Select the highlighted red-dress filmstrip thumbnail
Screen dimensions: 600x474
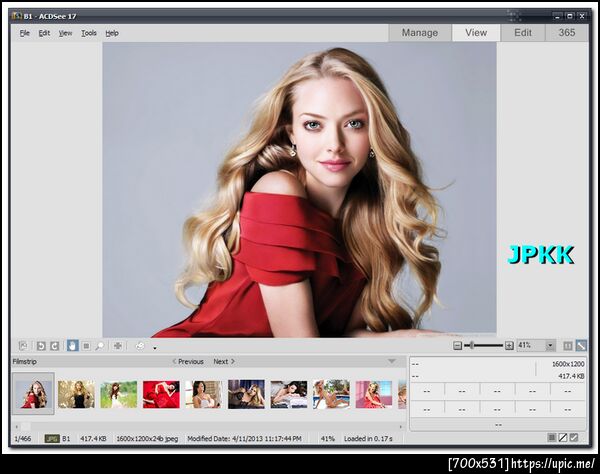pos(33,394)
